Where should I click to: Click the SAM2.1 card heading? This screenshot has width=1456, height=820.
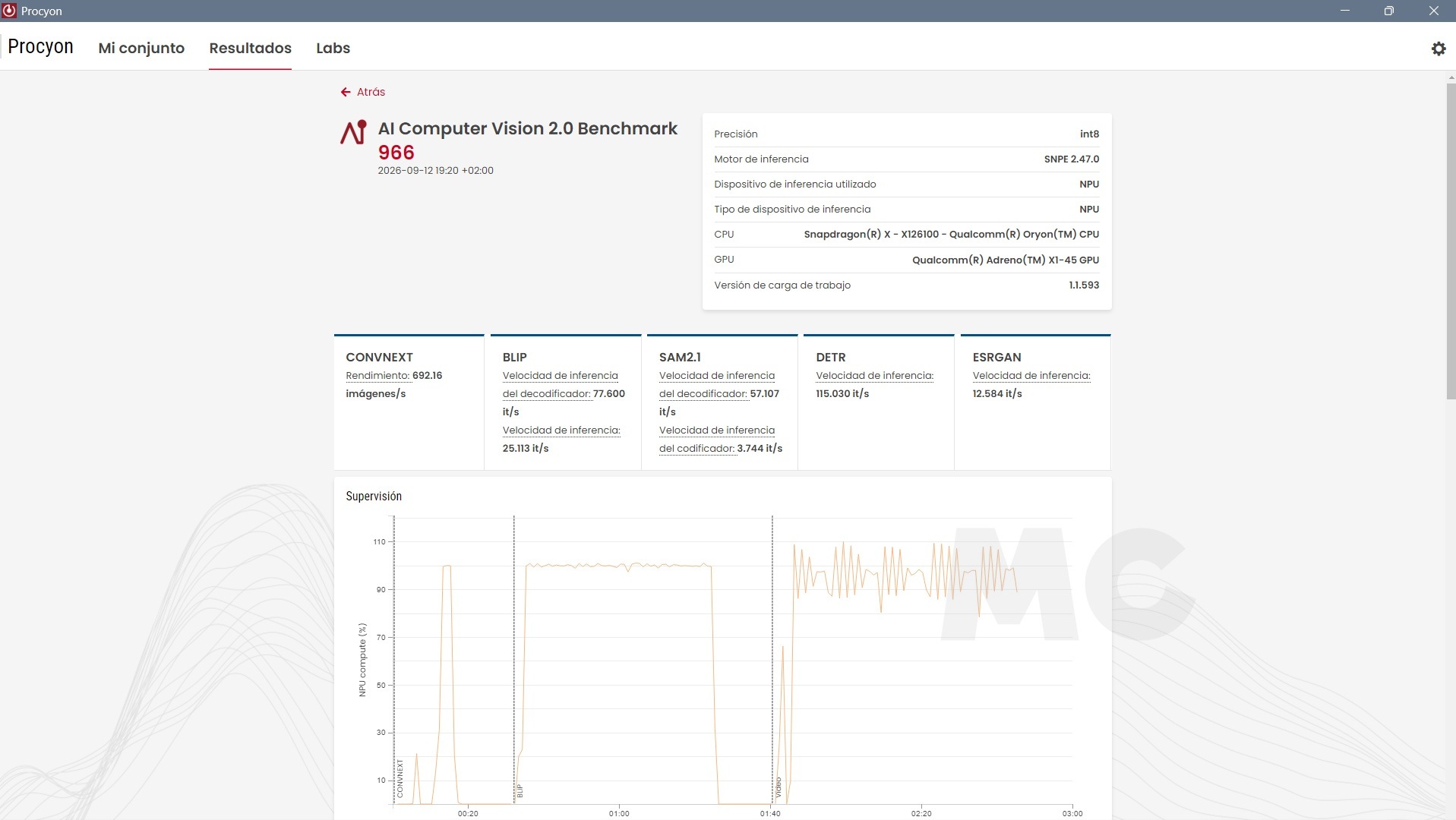tap(680, 357)
